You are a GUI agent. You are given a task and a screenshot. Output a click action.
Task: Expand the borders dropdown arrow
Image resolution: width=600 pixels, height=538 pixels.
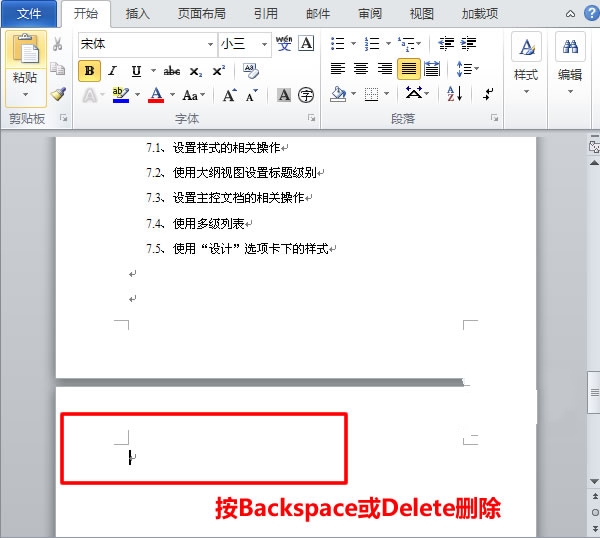click(386, 93)
